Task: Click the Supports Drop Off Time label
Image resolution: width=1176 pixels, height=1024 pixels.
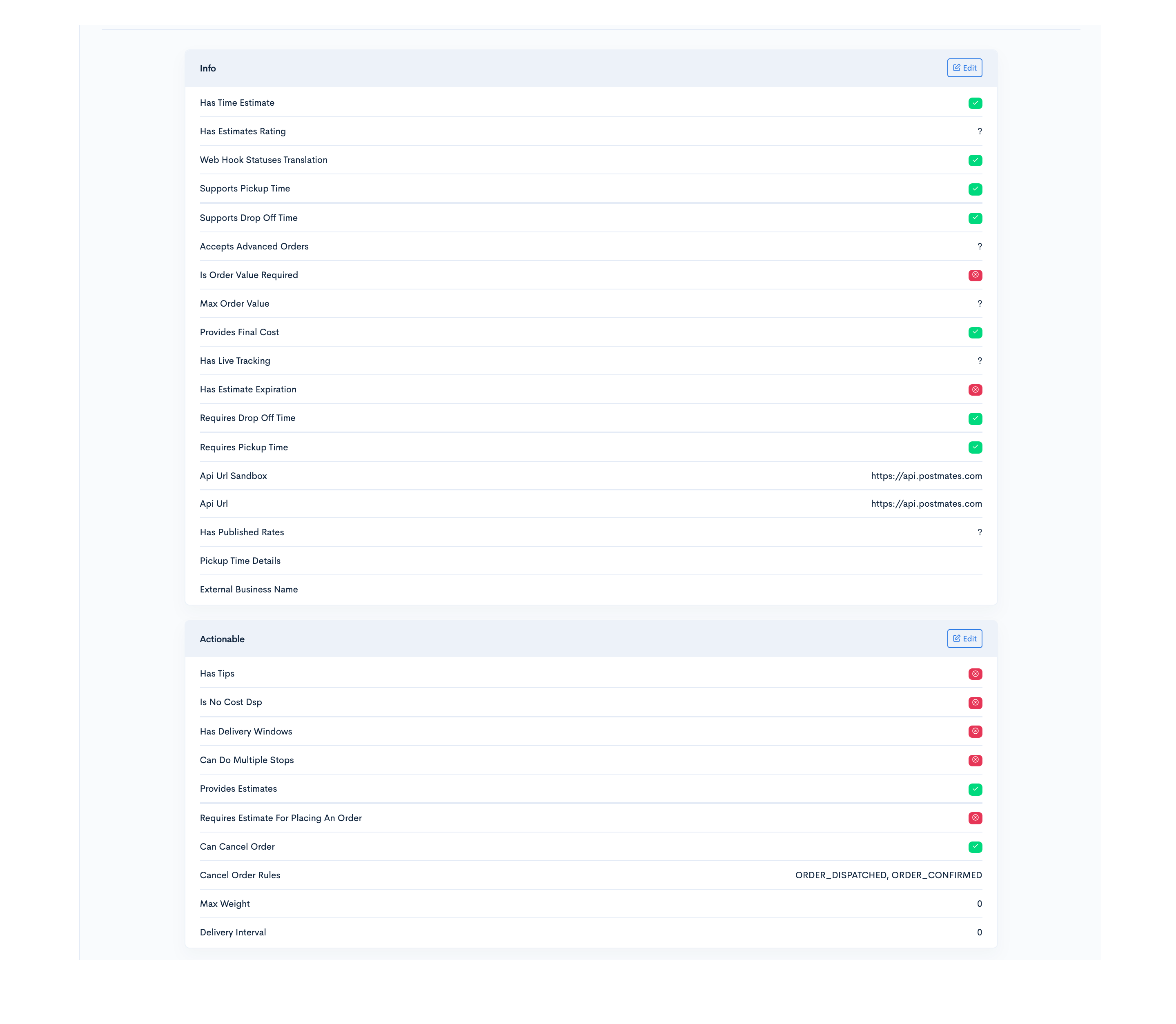Action: [x=249, y=218]
